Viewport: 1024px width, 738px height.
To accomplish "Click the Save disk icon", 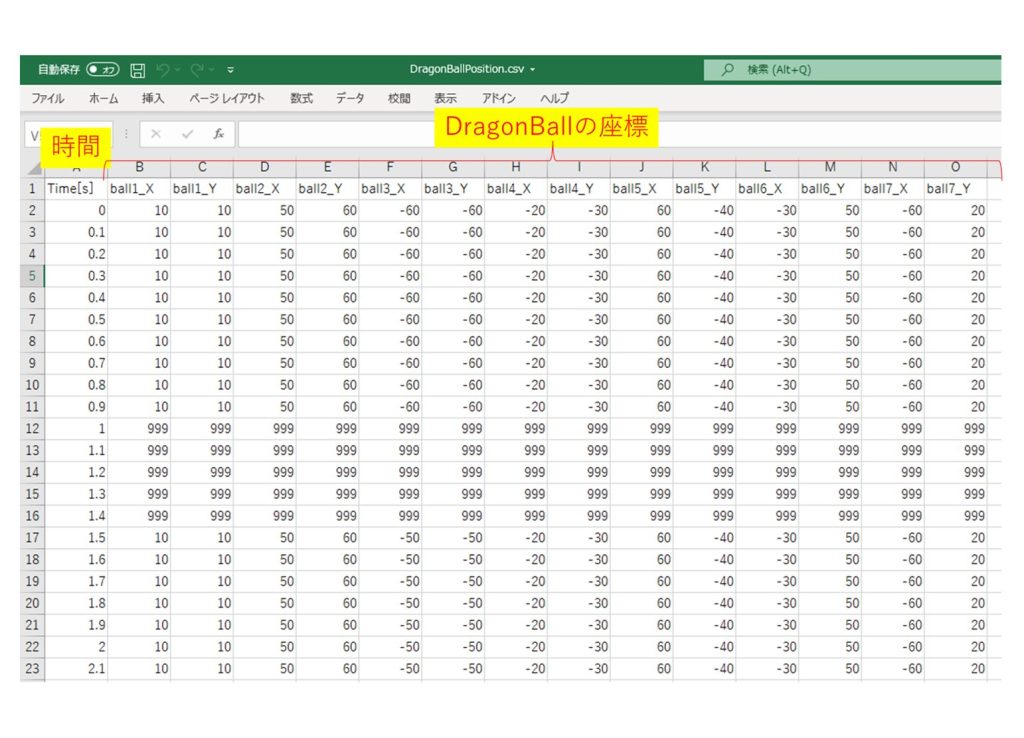I will point(138,70).
